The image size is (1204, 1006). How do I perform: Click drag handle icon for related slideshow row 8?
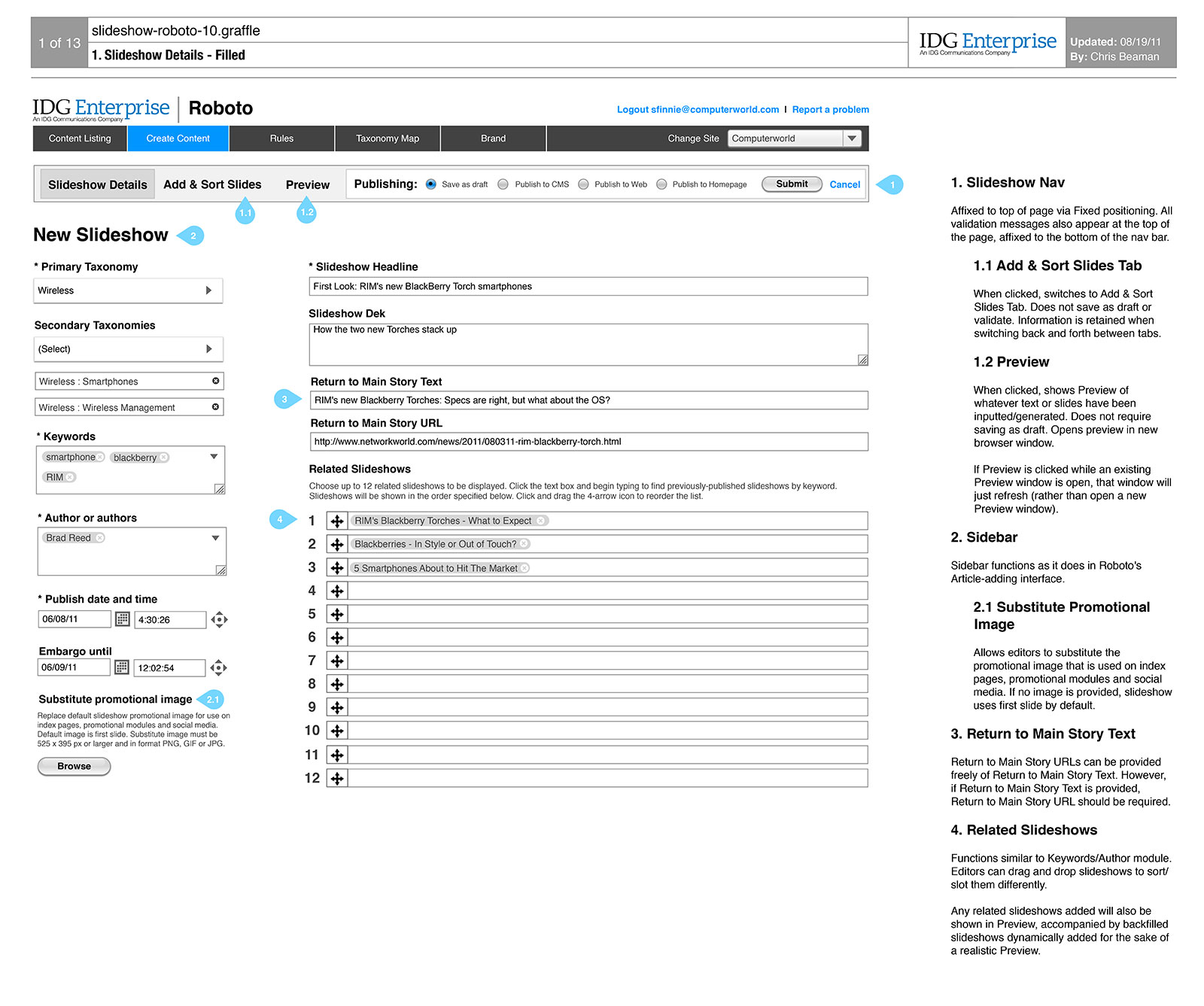pos(337,684)
